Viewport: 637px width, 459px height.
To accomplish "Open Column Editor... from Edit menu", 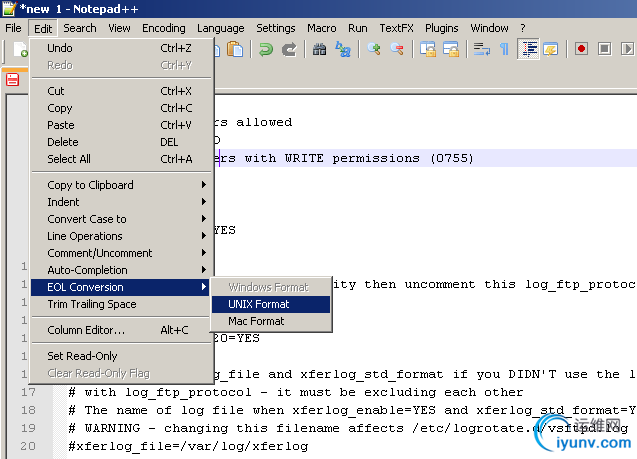I will pos(121,330).
